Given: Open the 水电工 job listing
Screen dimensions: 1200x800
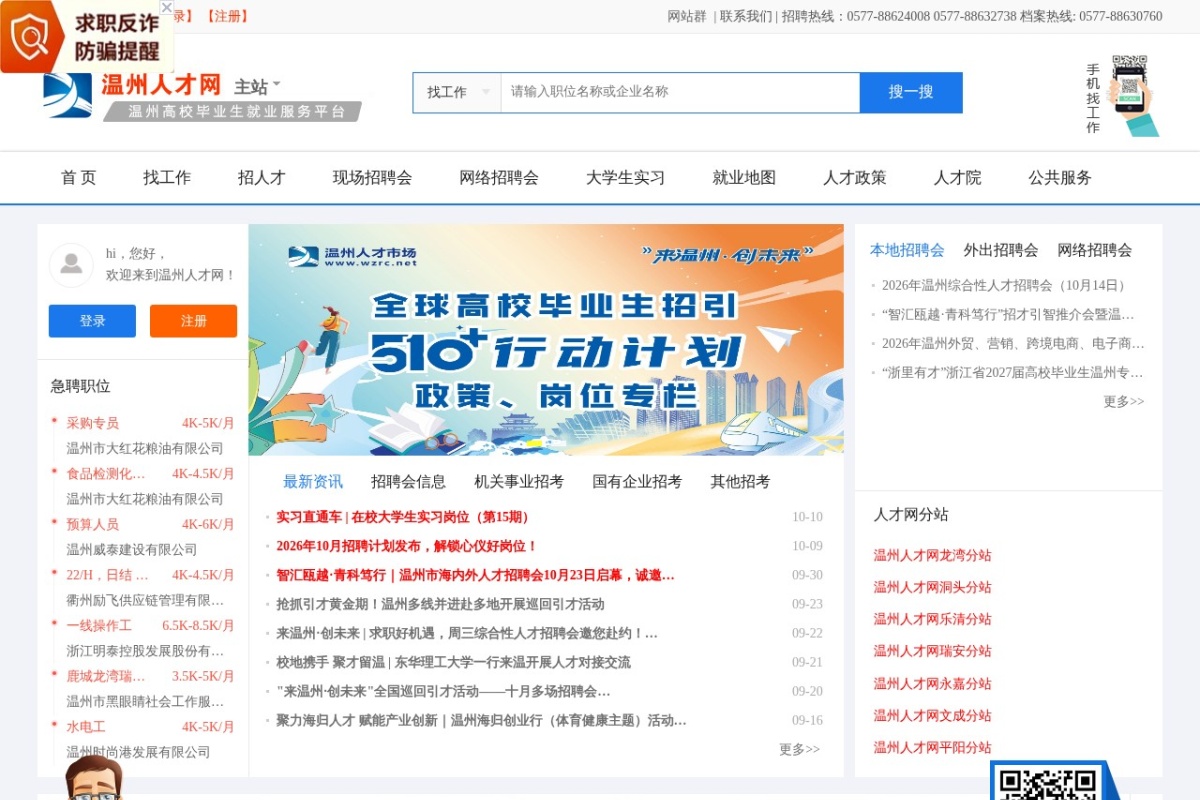Looking at the screenshot, I should tap(86, 726).
